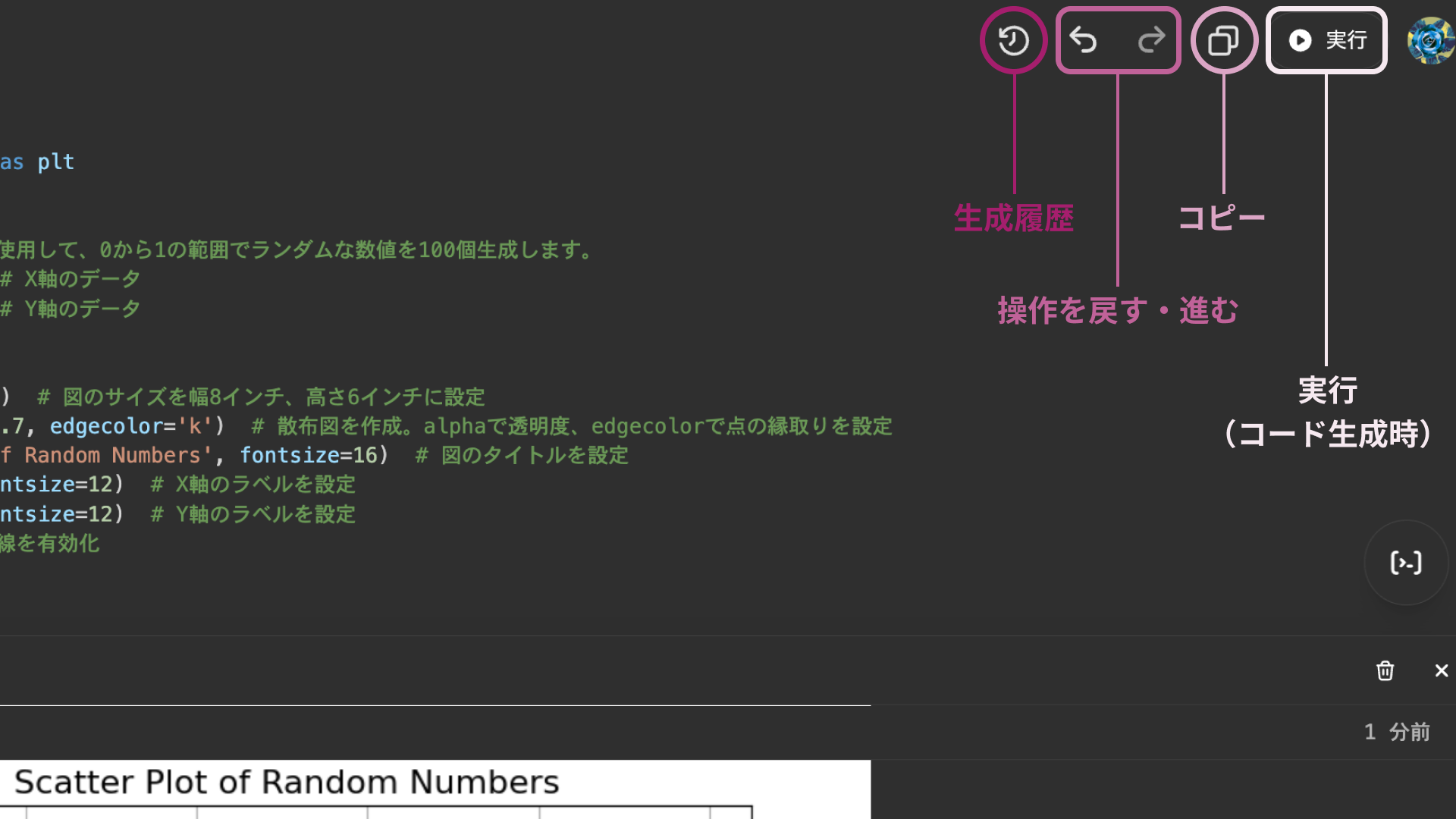Open the round console toggle button

[x=1406, y=563]
